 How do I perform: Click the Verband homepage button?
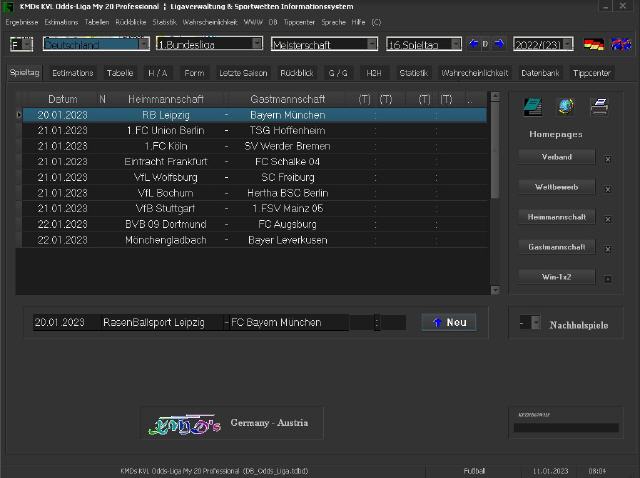pyautogui.click(x=556, y=157)
